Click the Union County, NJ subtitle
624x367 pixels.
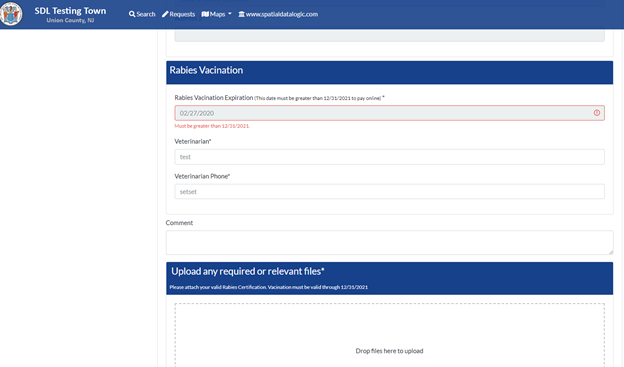point(70,20)
